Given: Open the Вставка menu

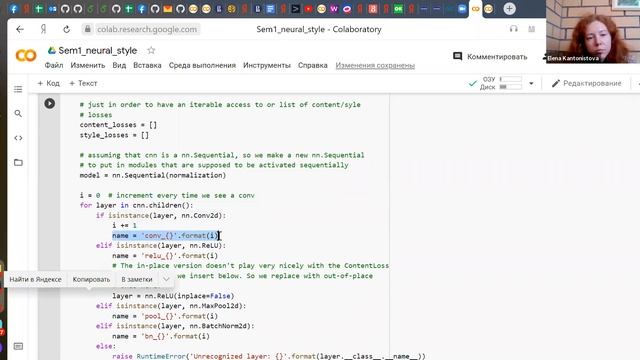Looking at the screenshot, I should pyautogui.click(x=147, y=65).
